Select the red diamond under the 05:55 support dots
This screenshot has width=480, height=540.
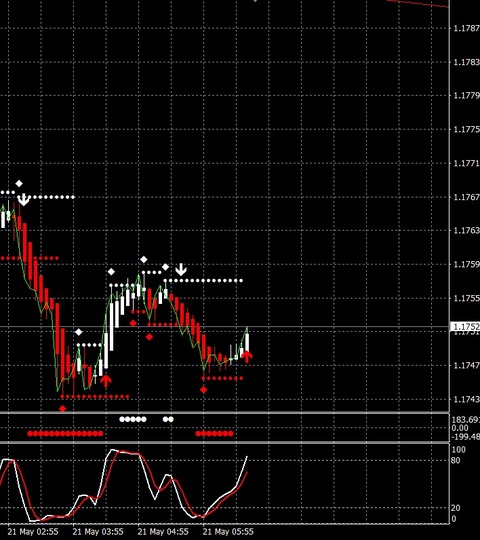[204, 390]
